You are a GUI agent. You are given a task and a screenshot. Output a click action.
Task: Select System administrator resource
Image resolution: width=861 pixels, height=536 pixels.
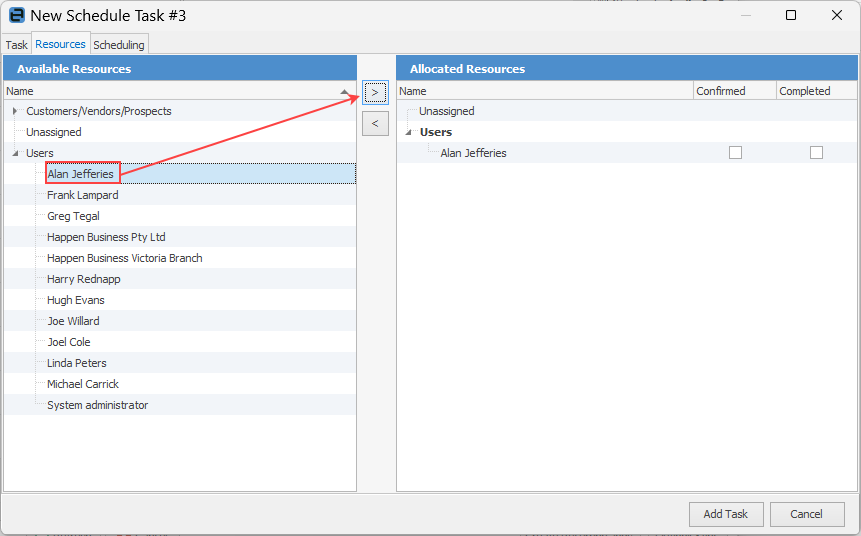point(97,405)
